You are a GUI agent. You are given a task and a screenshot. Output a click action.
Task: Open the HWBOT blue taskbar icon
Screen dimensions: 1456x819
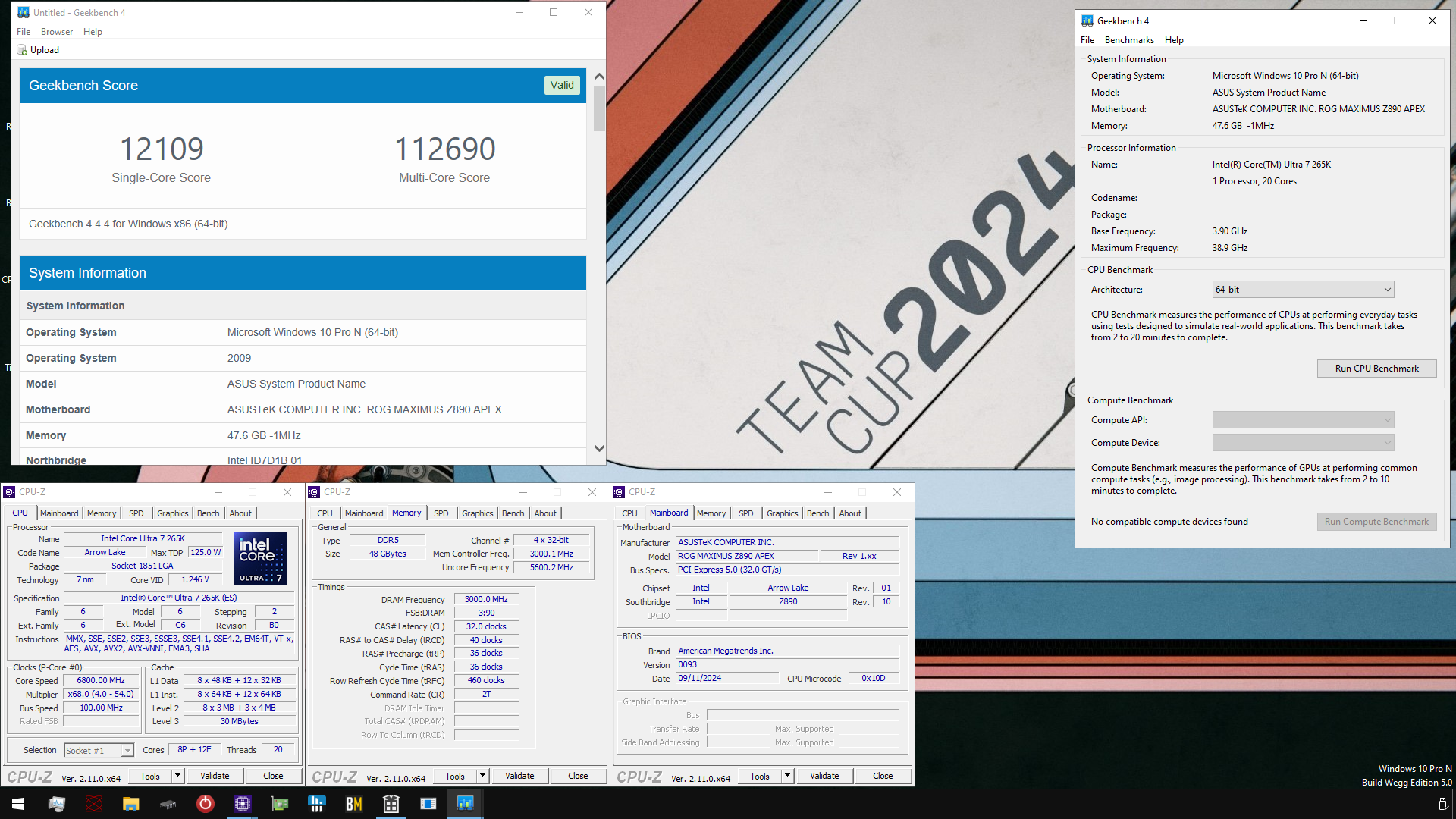coord(316,804)
